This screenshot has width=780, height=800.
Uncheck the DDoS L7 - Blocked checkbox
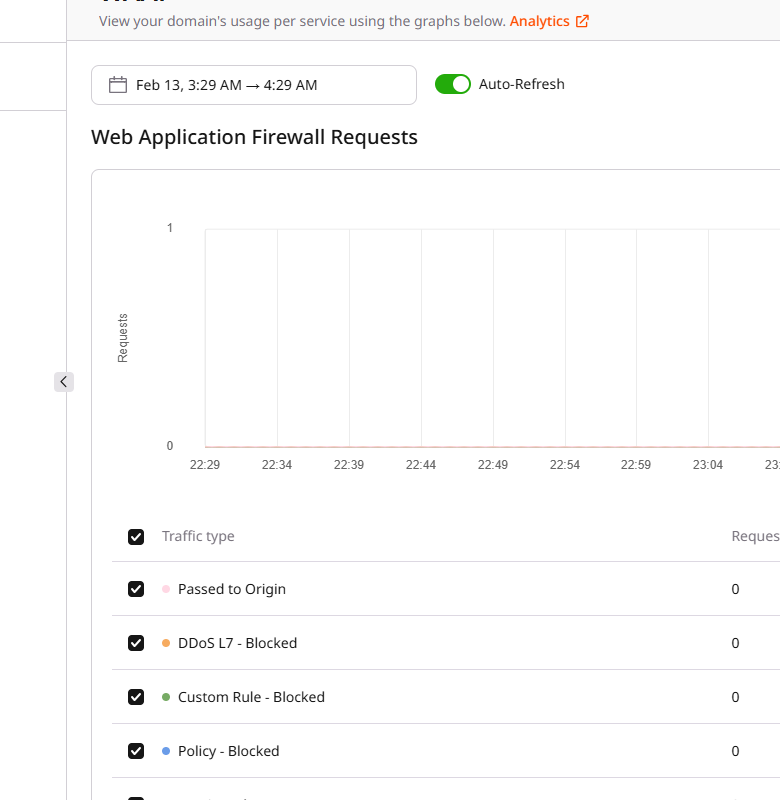pyautogui.click(x=136, y=643)
